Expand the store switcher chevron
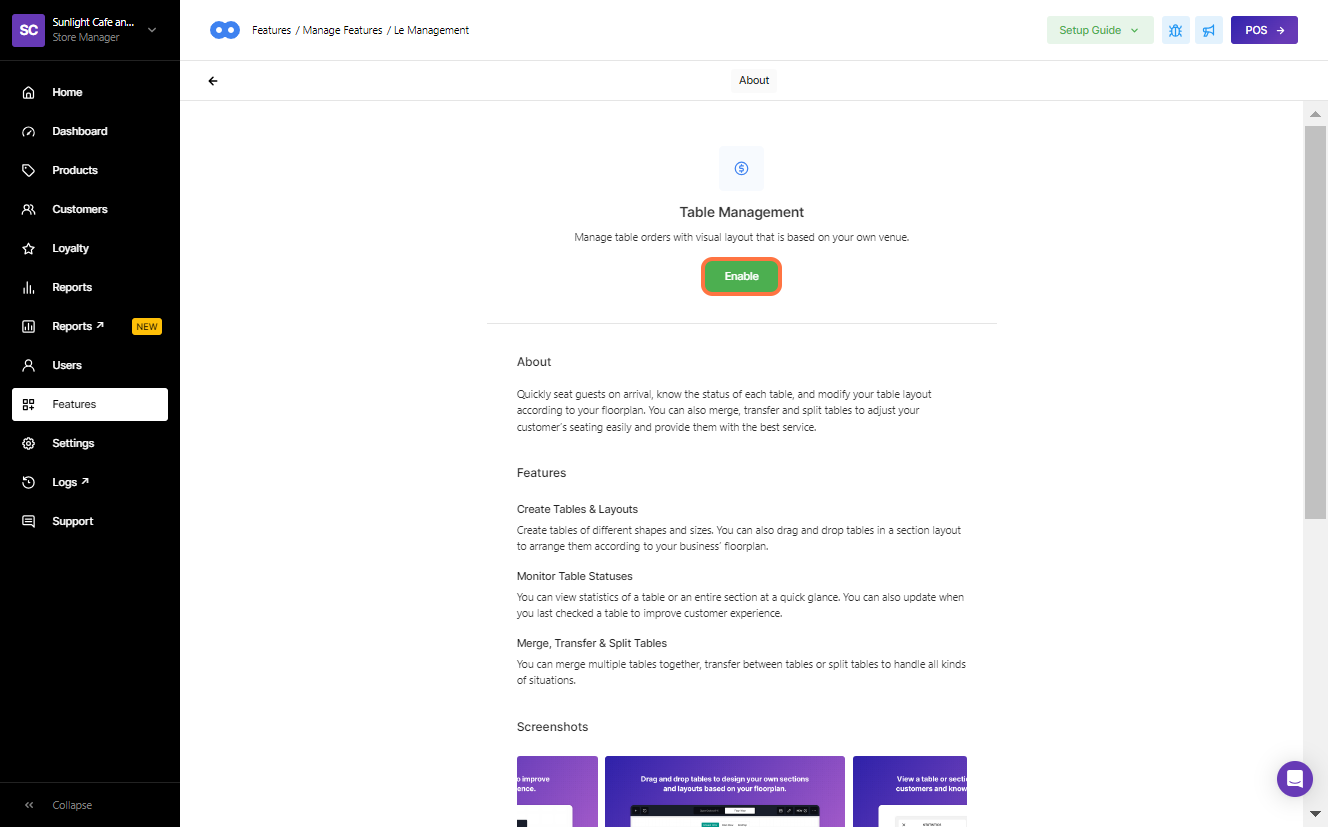Image resolution: width=1328 pixels, height=827 pixels. [152, 30]
